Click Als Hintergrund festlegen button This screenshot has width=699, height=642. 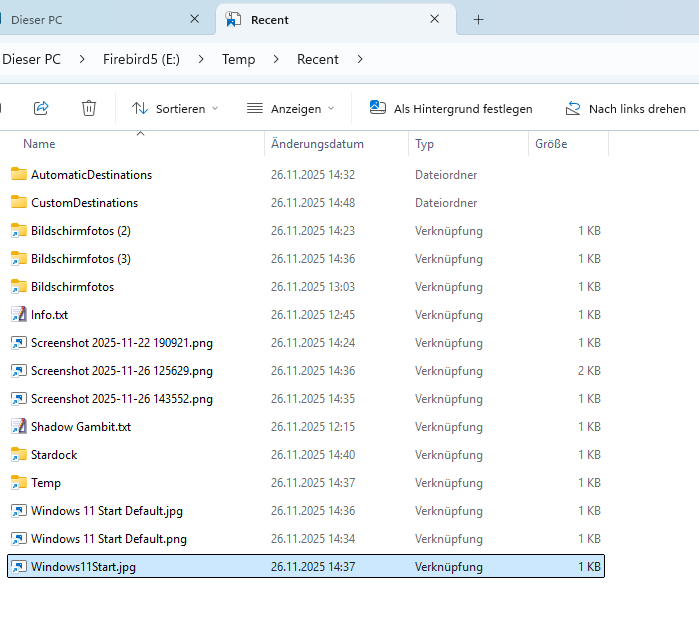451,108
